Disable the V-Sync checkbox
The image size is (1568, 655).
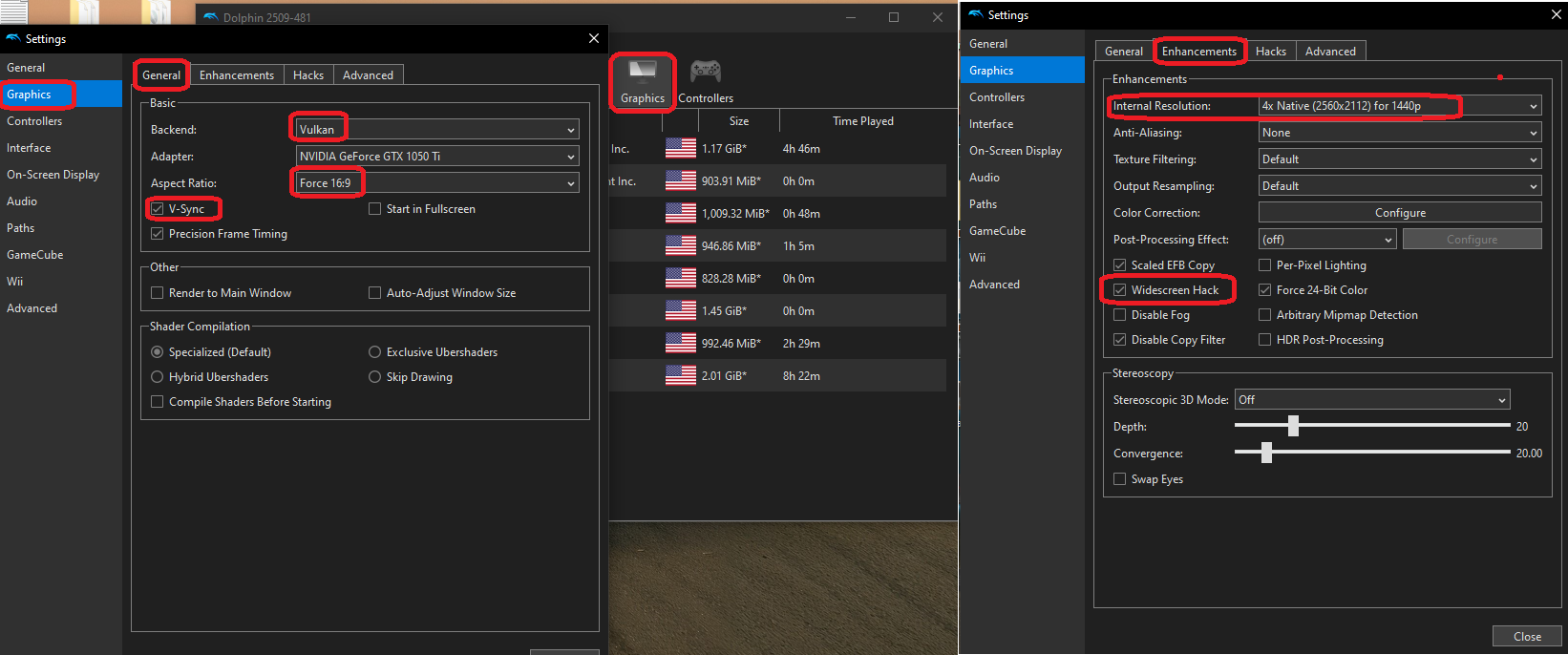point(158,209)
